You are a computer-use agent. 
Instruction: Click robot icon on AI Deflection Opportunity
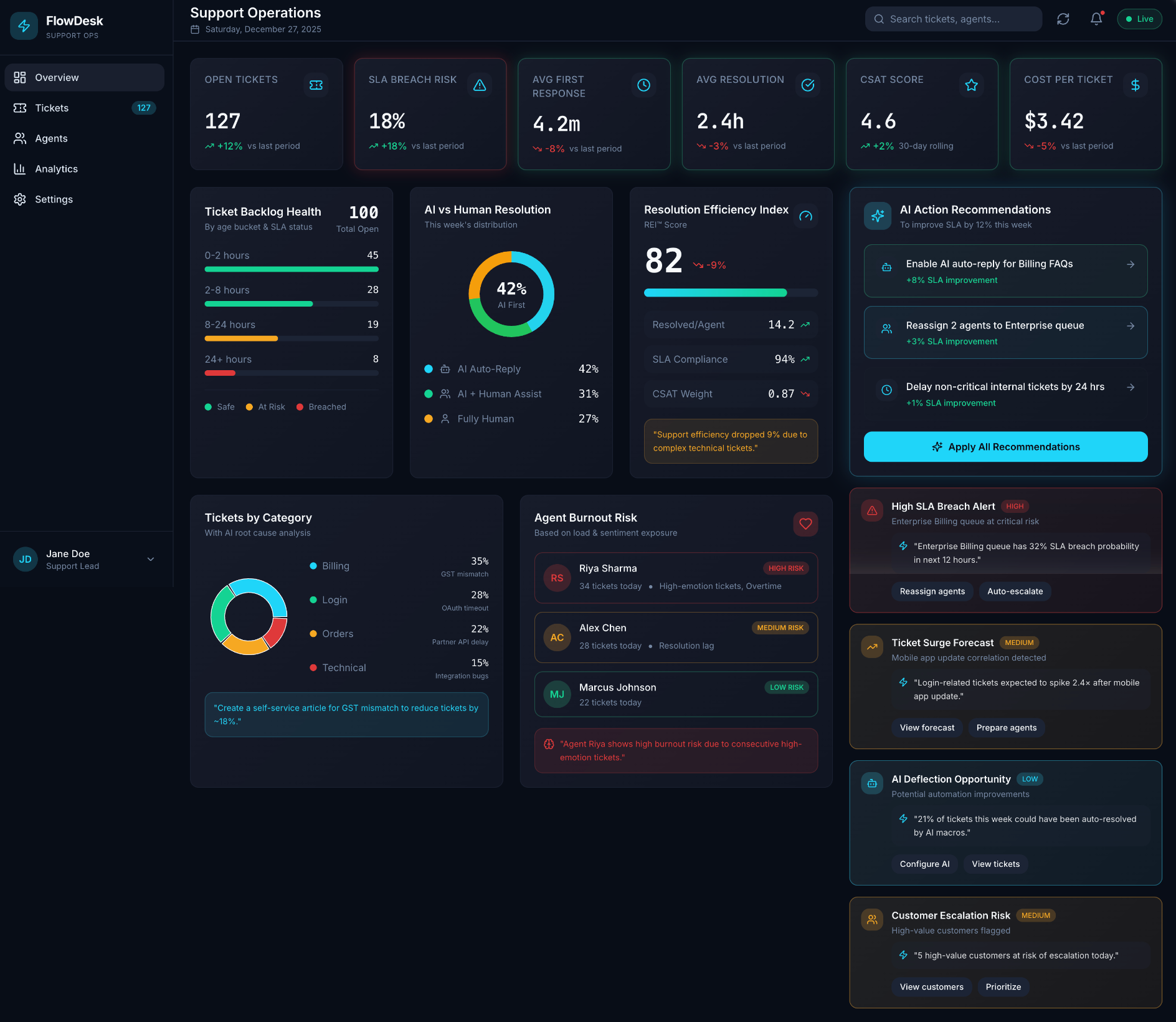872,783
